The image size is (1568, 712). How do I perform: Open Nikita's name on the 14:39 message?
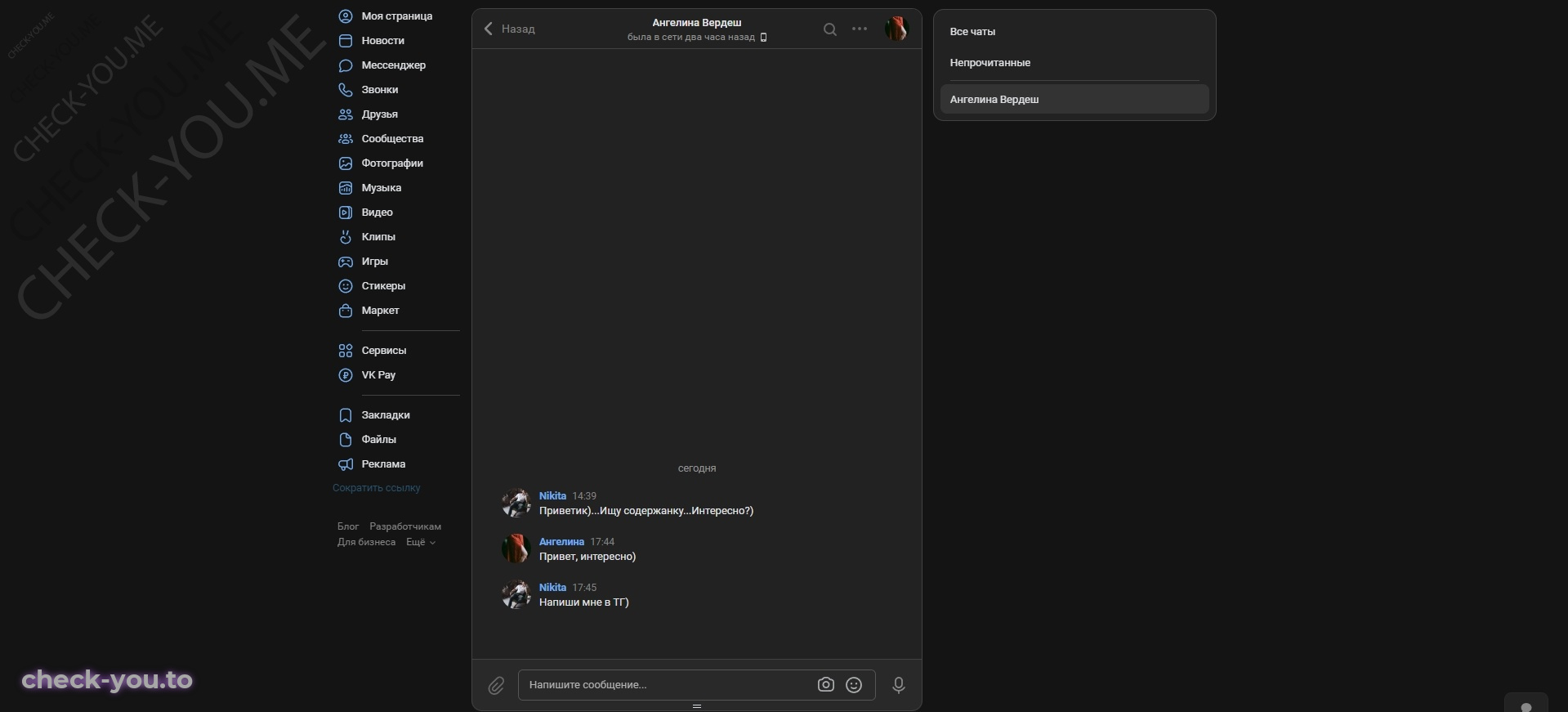[x=552, y=496]
